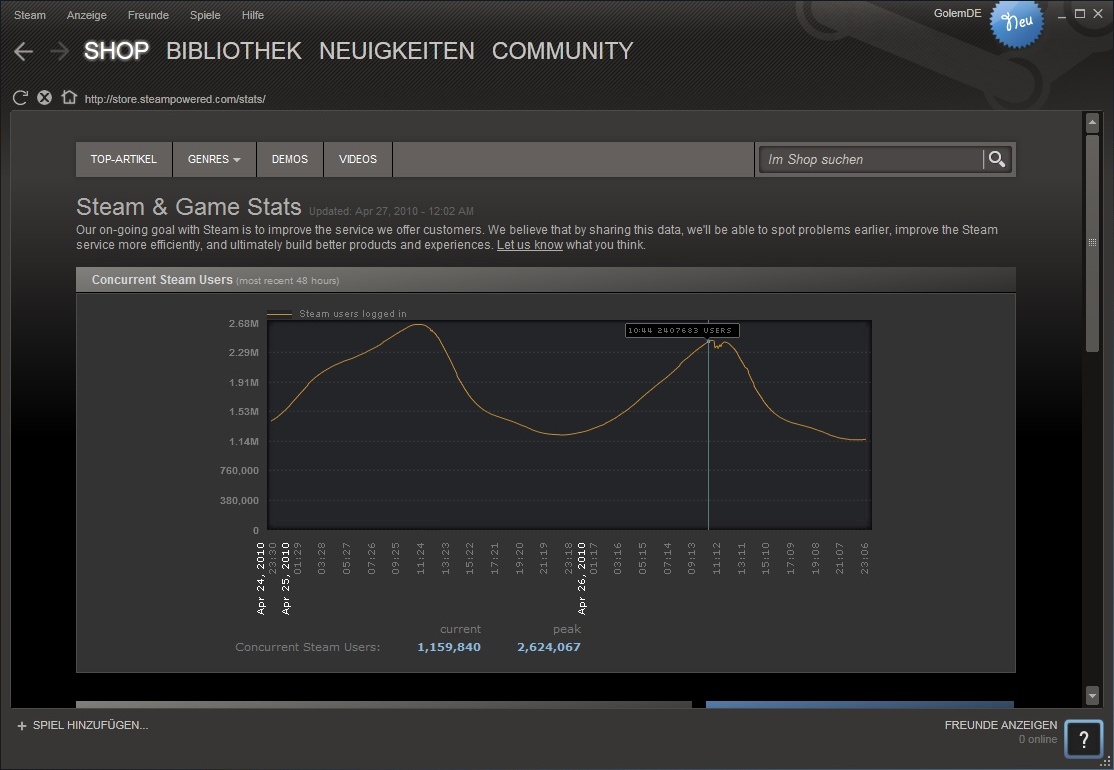1114x770 pixels.
Task: Click the vertical scrollbar thumb
Action: (1092, 242)
